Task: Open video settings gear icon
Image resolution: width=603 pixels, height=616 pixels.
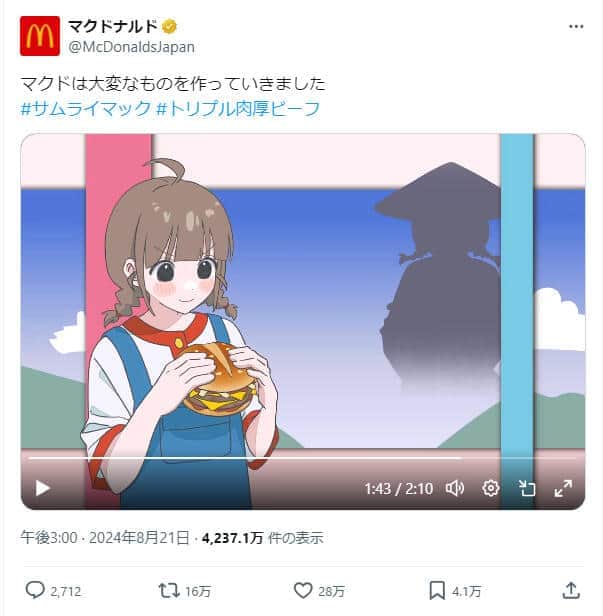Action: click(x=491, y=488)
